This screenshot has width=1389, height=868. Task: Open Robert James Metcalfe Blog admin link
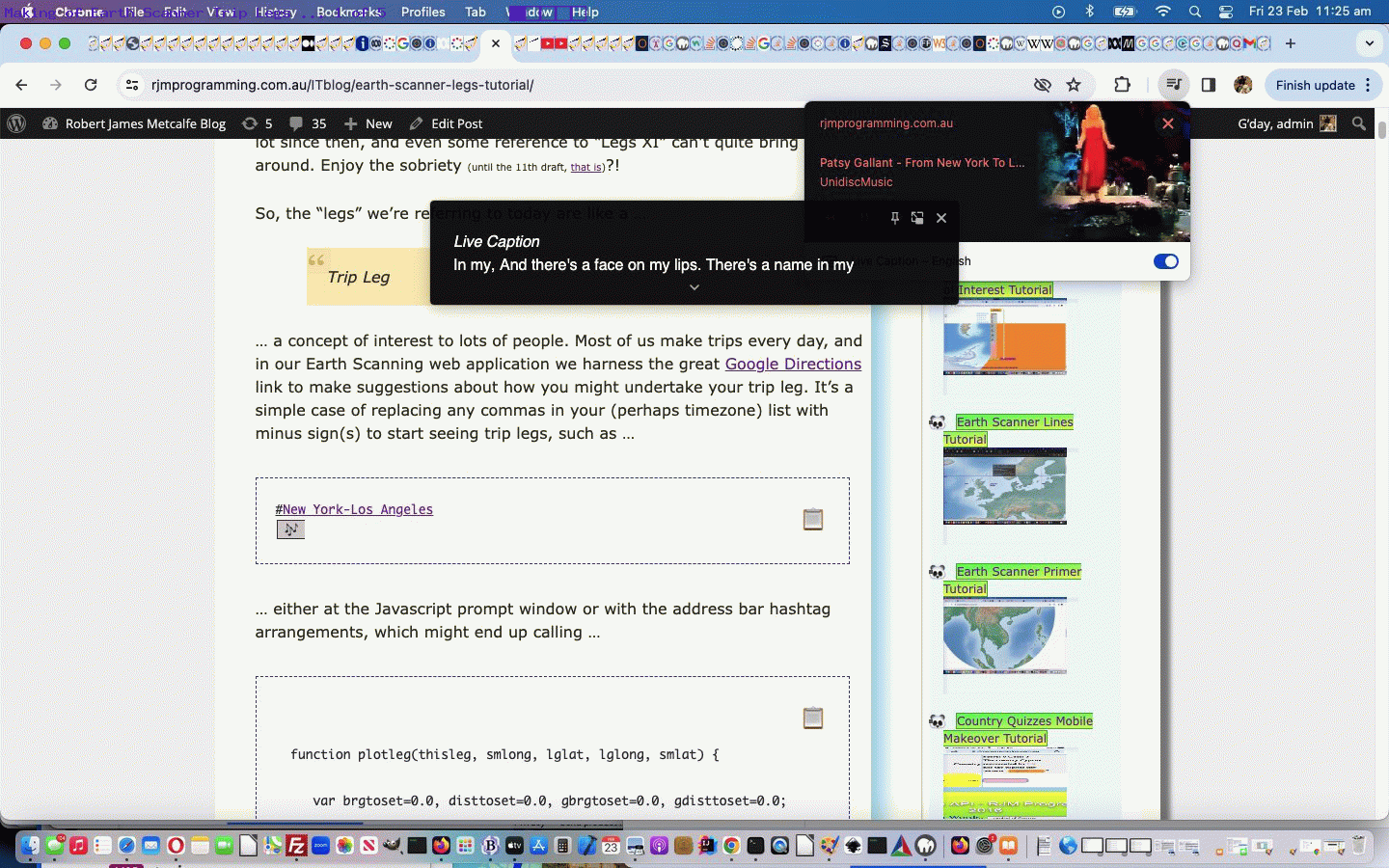[135, 123]
